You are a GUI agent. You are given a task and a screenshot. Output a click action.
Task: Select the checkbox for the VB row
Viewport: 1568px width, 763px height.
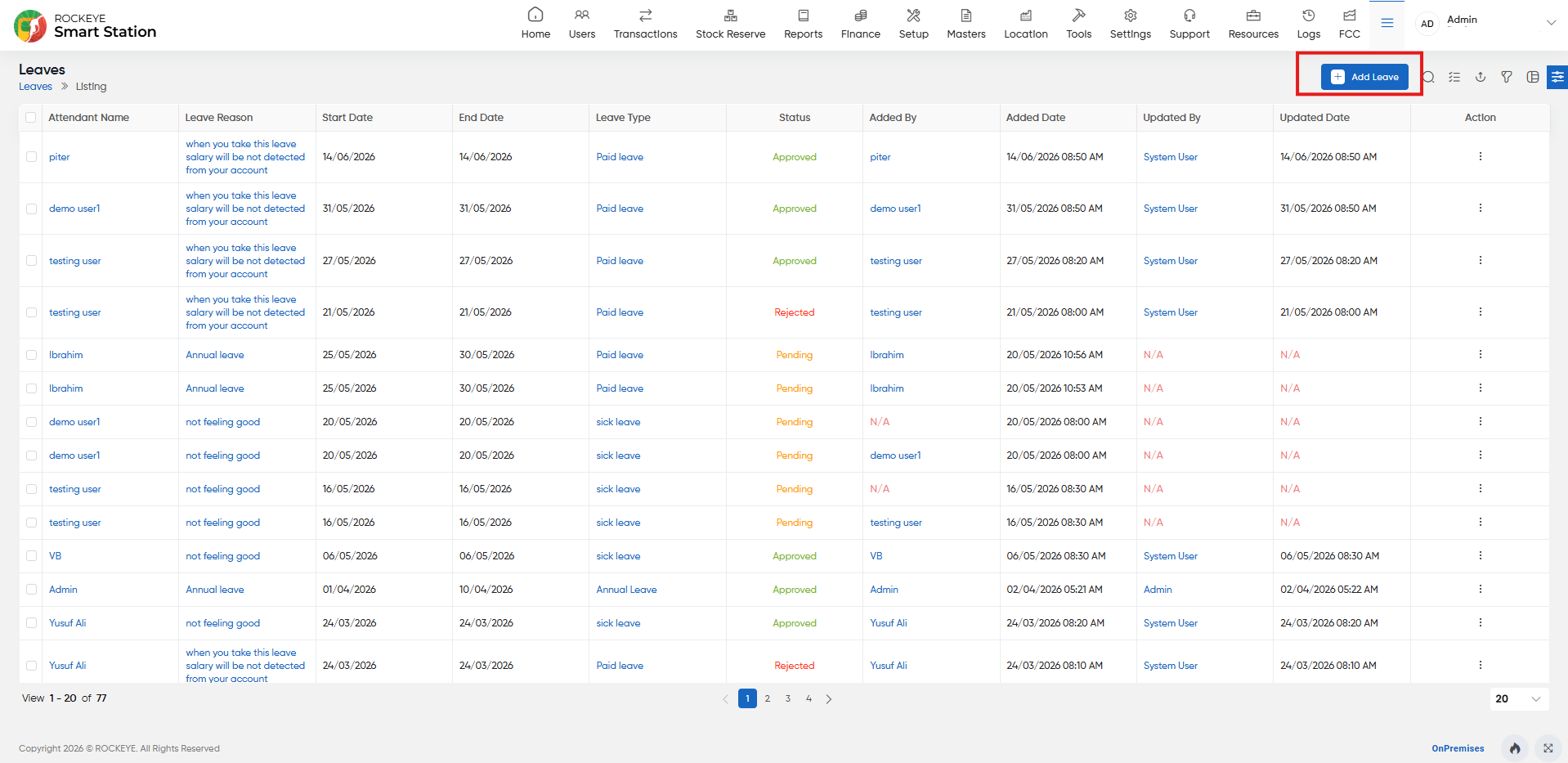(31, 555)
